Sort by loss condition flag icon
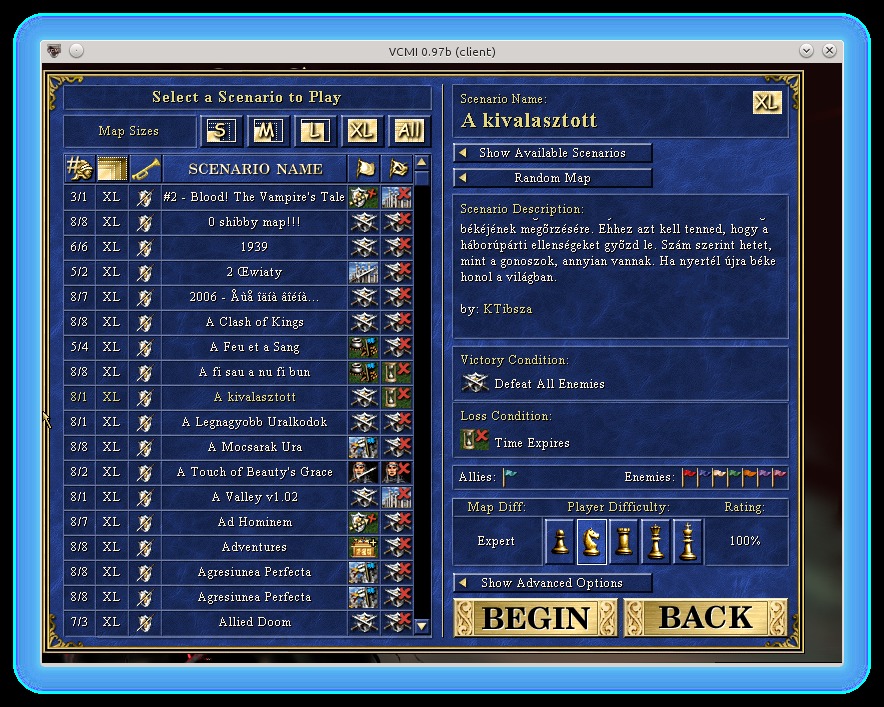This screenshot has height=707, width=884. 396,169
